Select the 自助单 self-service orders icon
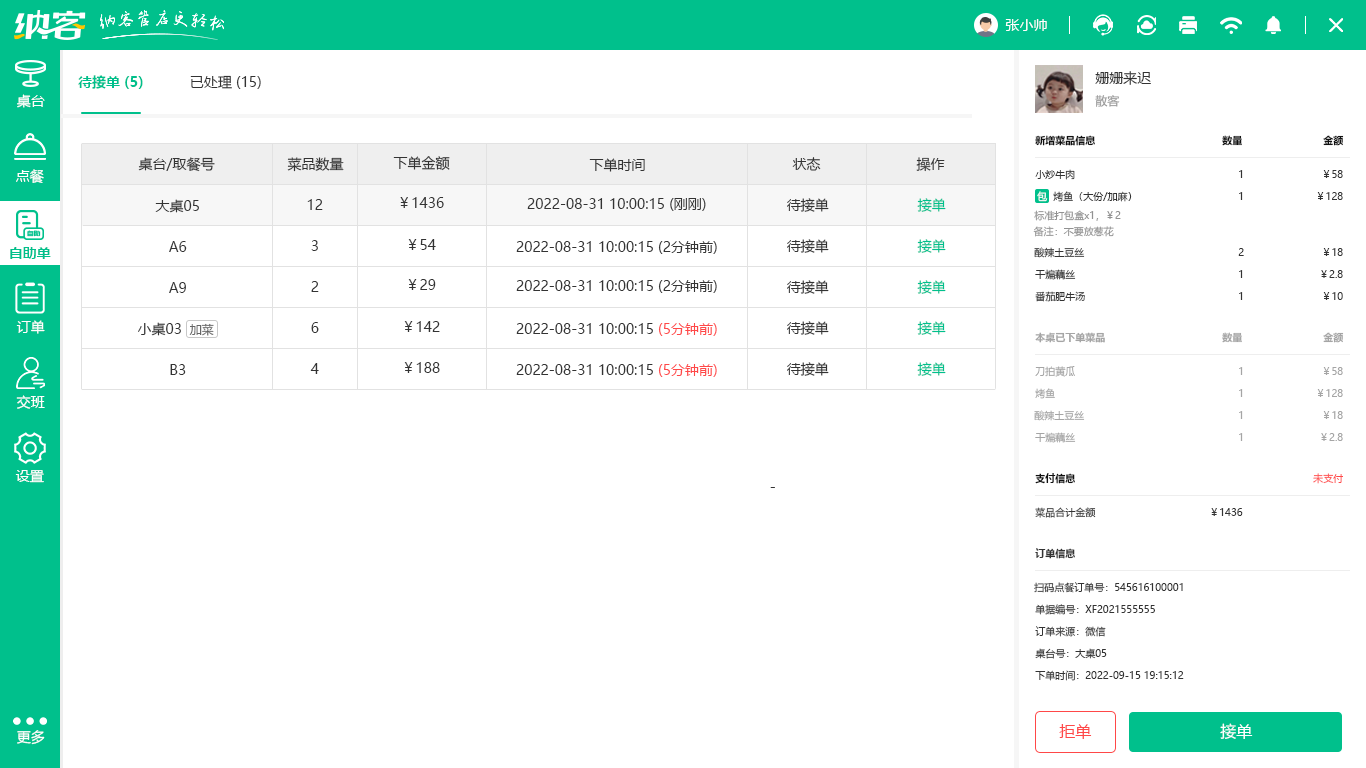This screenshot has width=1366, height=768. [30, 230]
